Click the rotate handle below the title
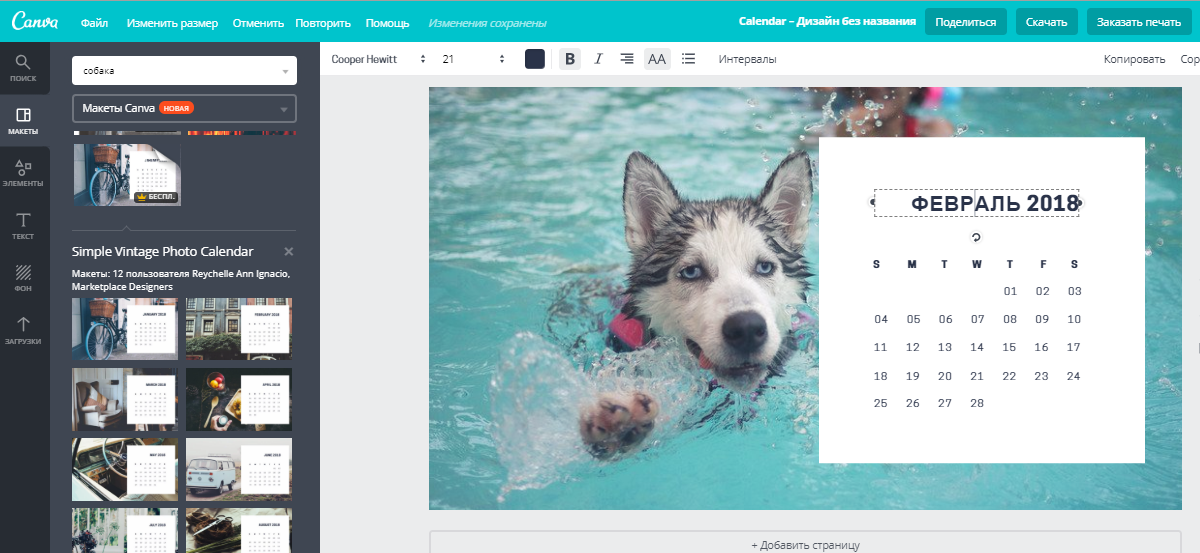 click(976, 237)
